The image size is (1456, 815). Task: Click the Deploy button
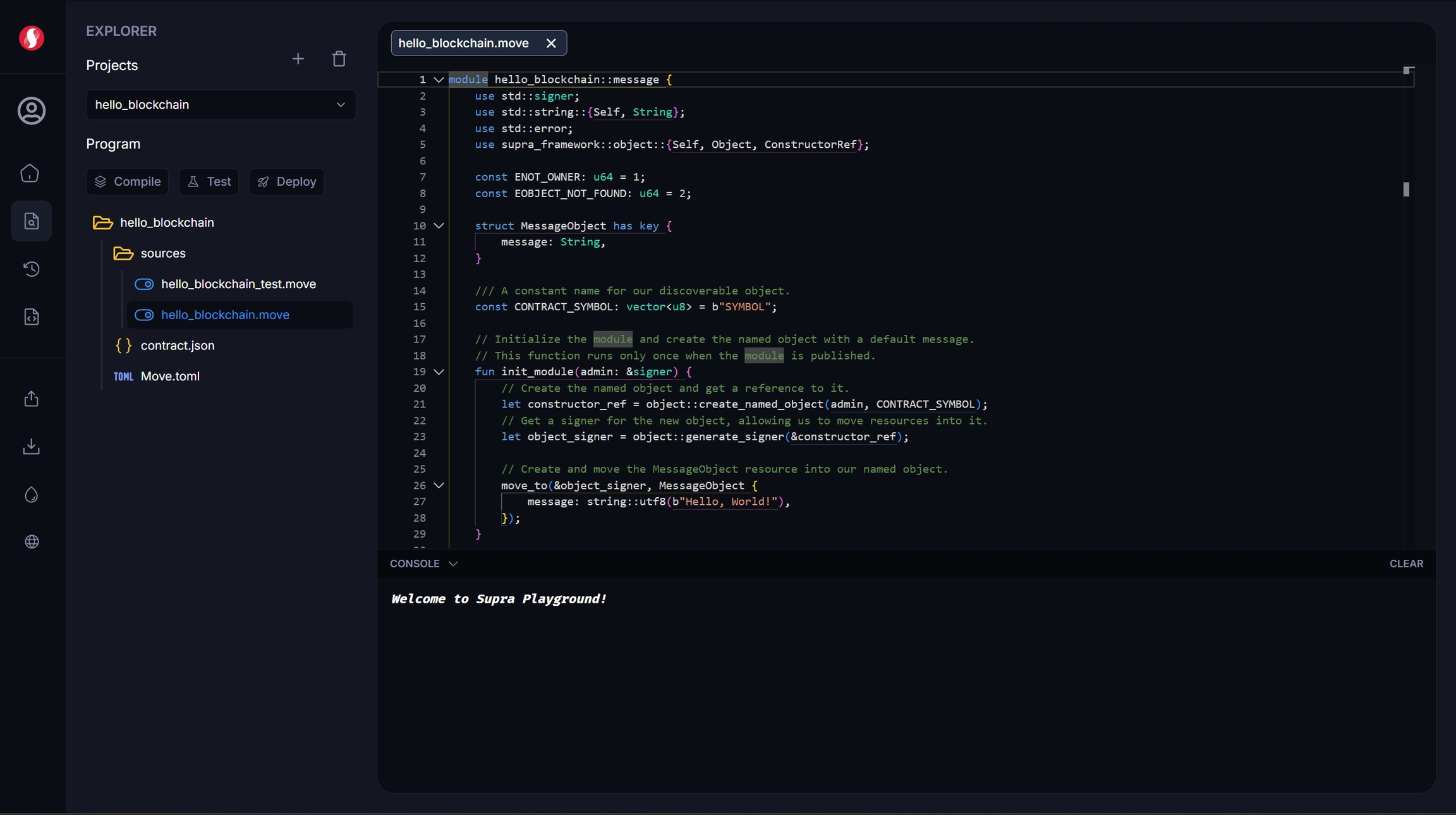[287, 182]
